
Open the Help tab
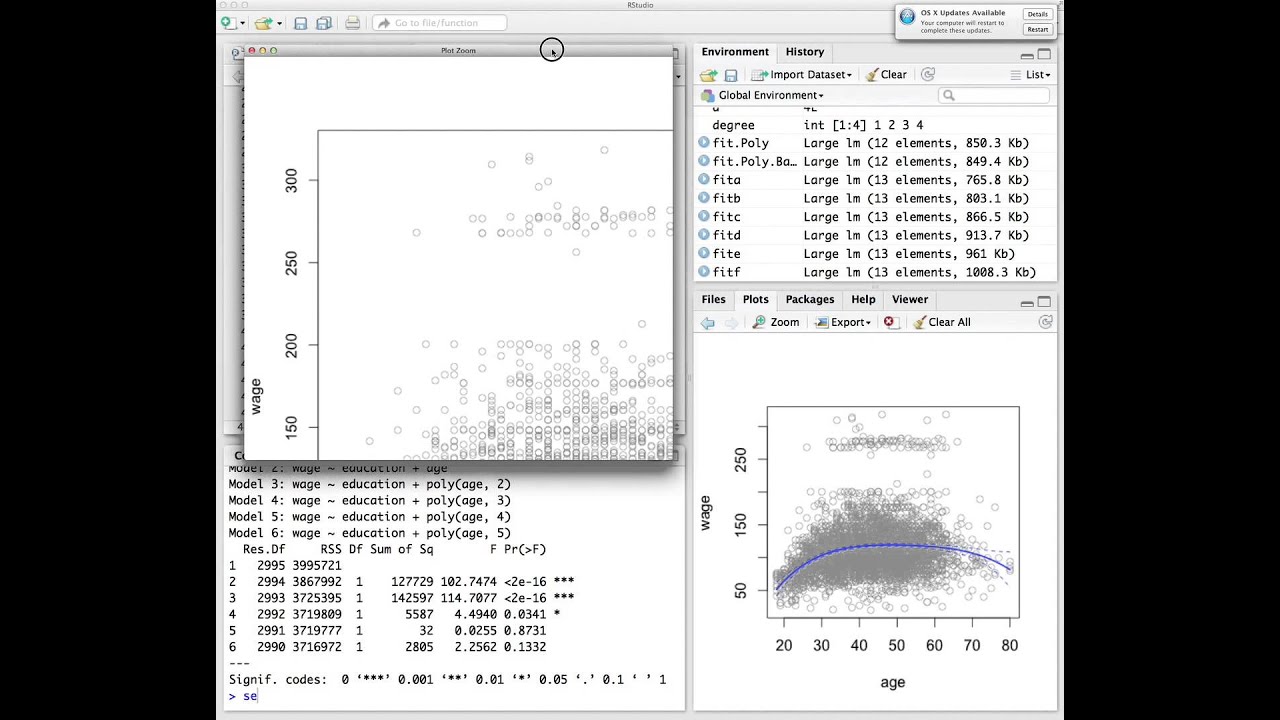(x=863, y=300)
